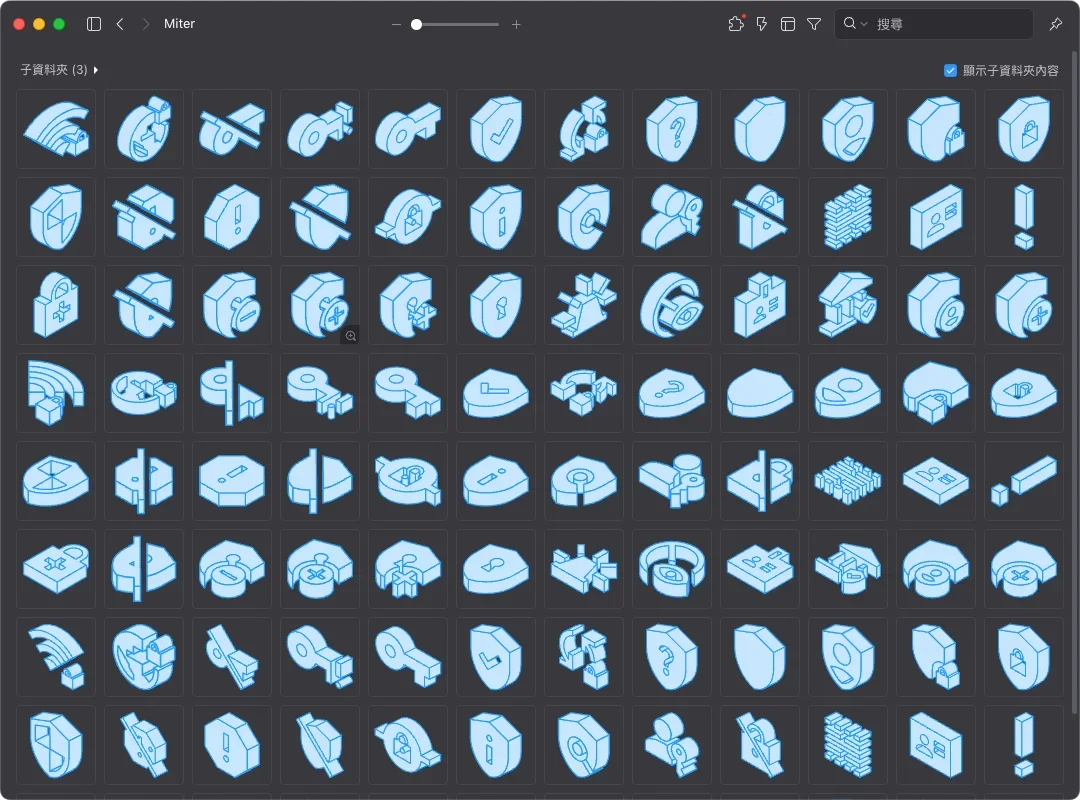Screen dimensions: 1080x800
Task: Select the upright question mark shield in top row
Action: pyautogui.click(x=671, y=129)
